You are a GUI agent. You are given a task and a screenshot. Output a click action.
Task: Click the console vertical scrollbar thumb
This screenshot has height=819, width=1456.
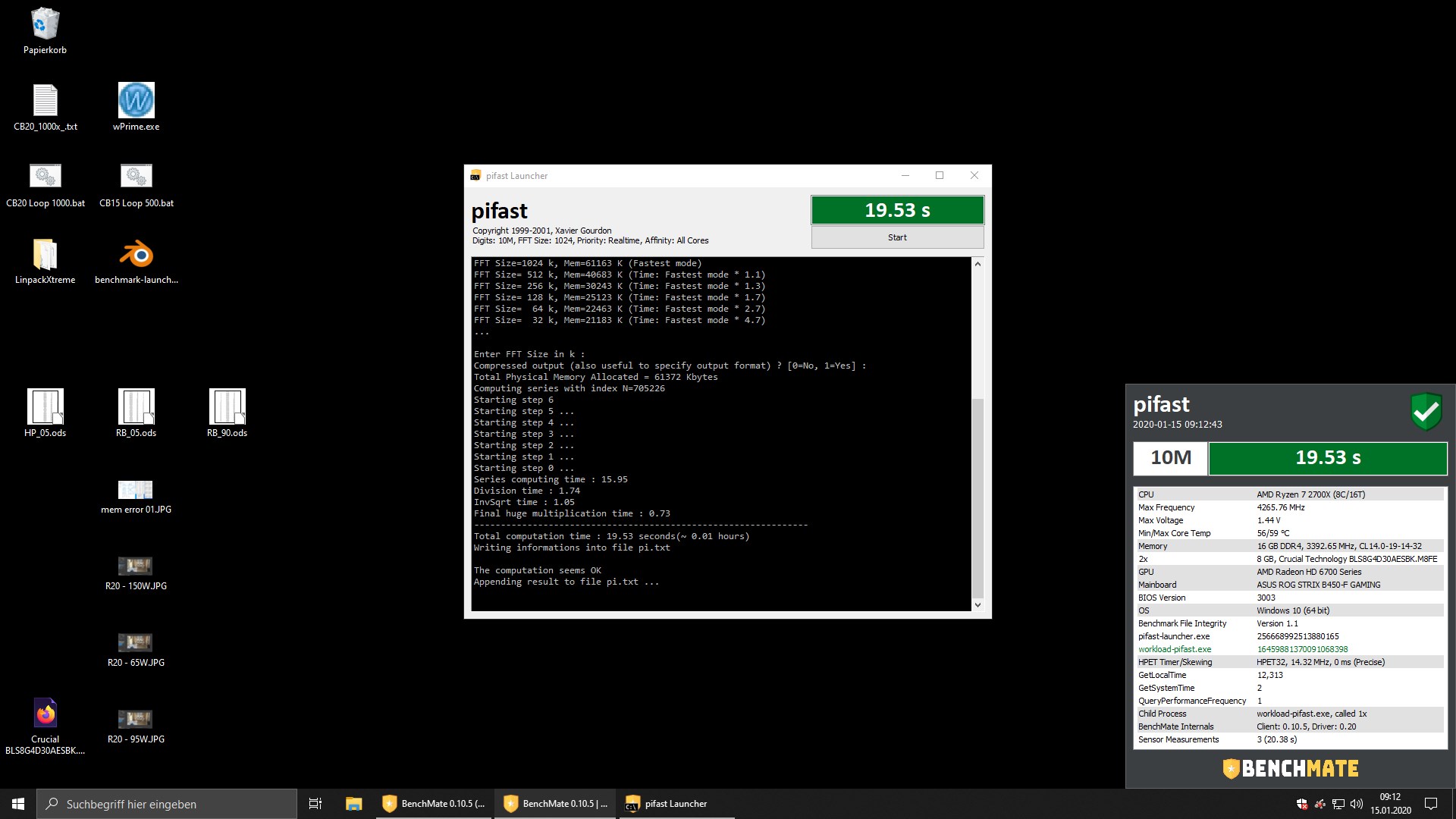pos(977,497)
